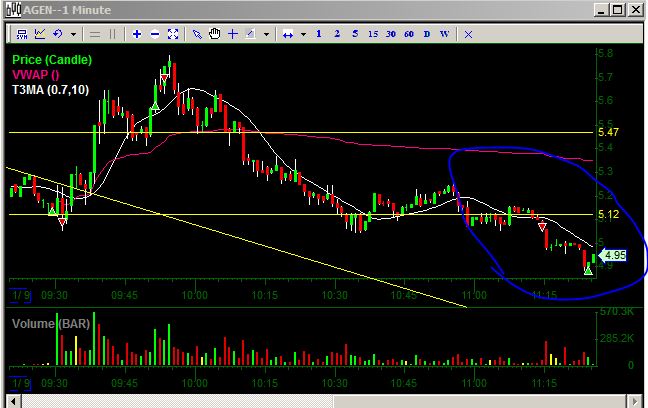Zoom in with the plus icon
648x408 pixels.
coord(137,34)
